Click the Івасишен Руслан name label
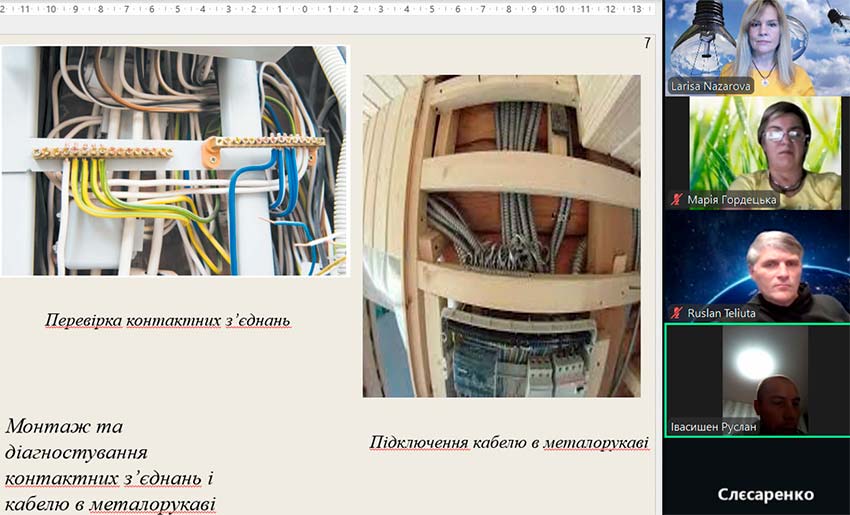The height and width of the screenshot is (515, 850). [714, 427]
